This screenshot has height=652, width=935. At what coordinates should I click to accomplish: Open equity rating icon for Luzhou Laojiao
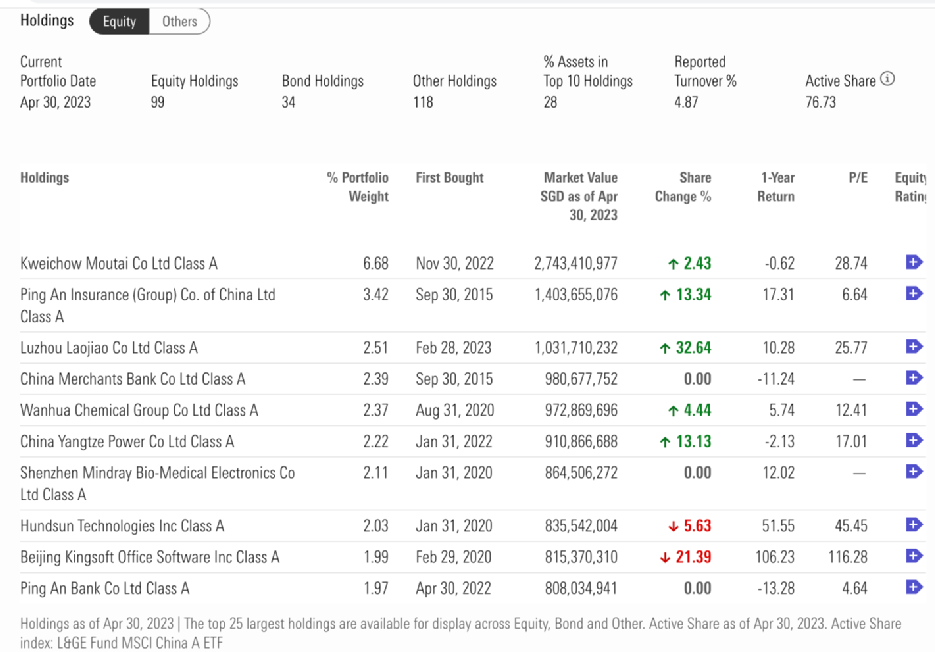coord(913,347)
